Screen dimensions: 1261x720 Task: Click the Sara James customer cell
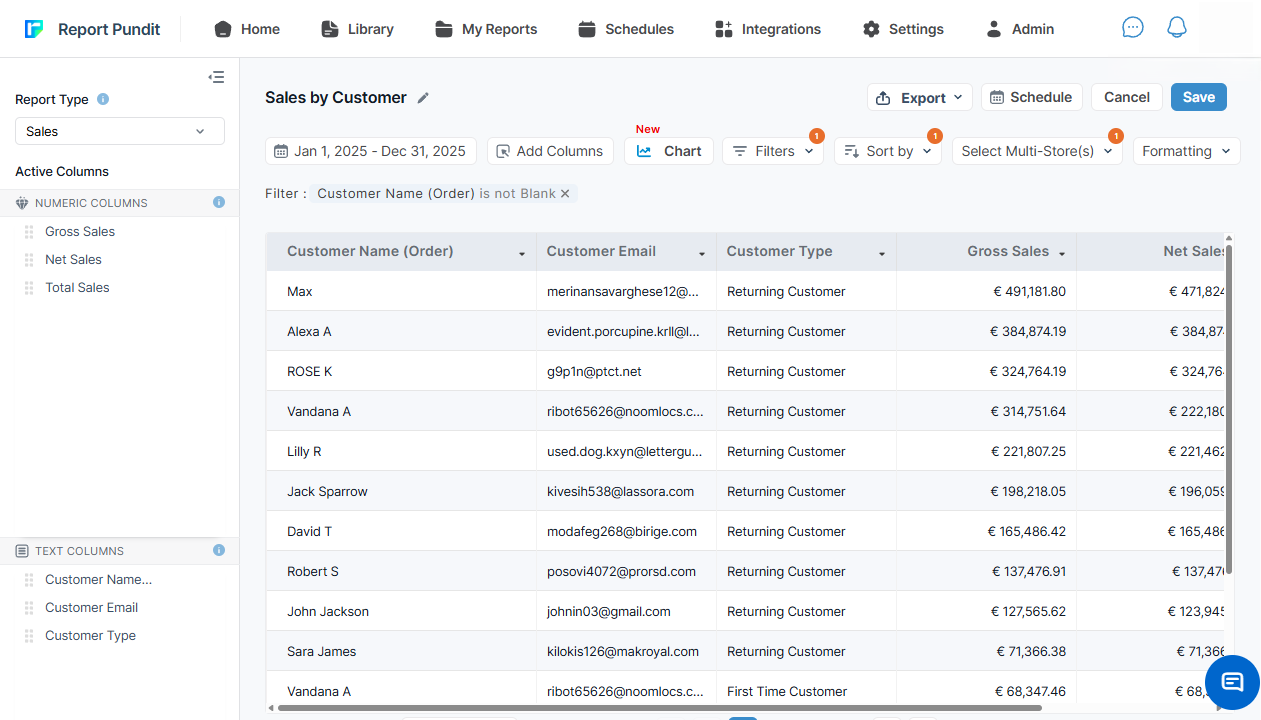[x=401, y=651]
